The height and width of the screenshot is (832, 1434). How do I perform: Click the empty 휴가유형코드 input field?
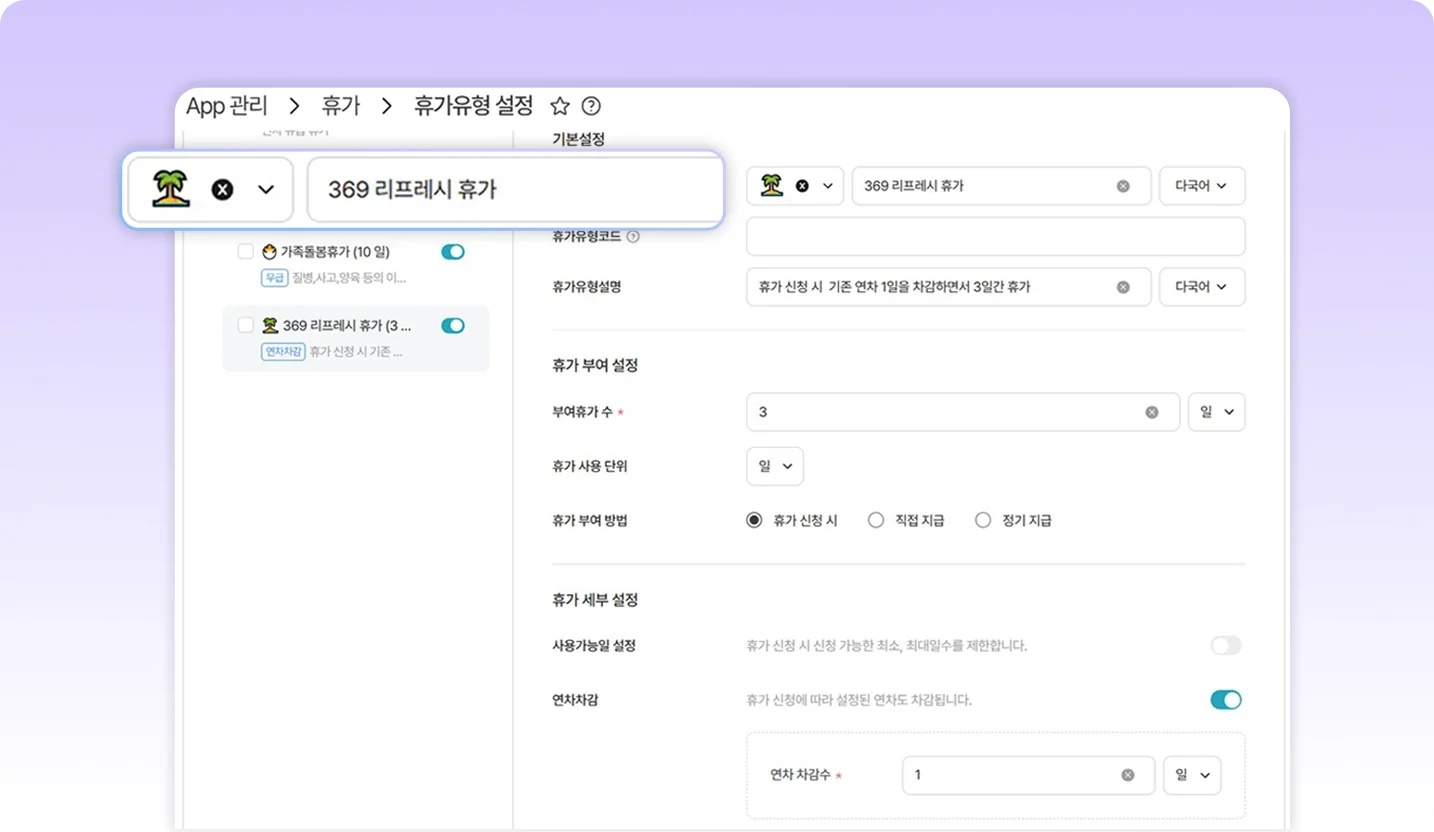coord(995,236)
